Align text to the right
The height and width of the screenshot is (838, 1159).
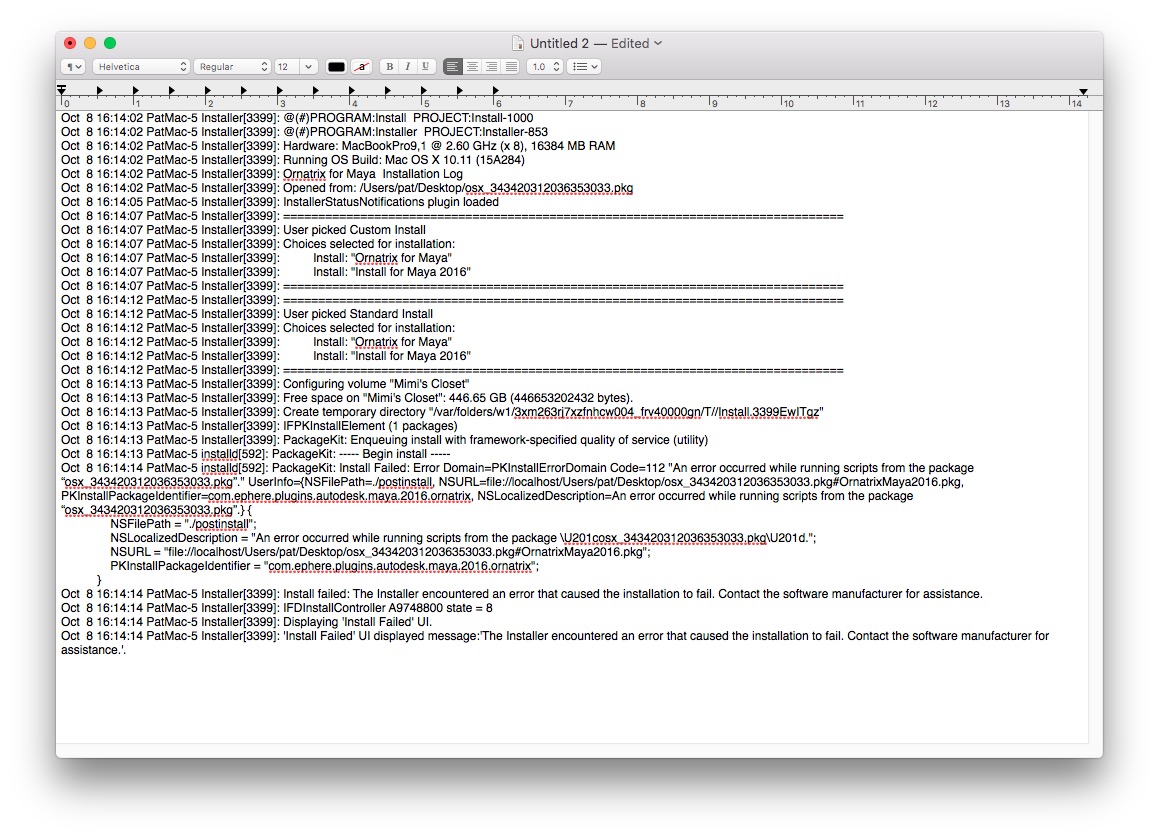[x=491, y=67]
